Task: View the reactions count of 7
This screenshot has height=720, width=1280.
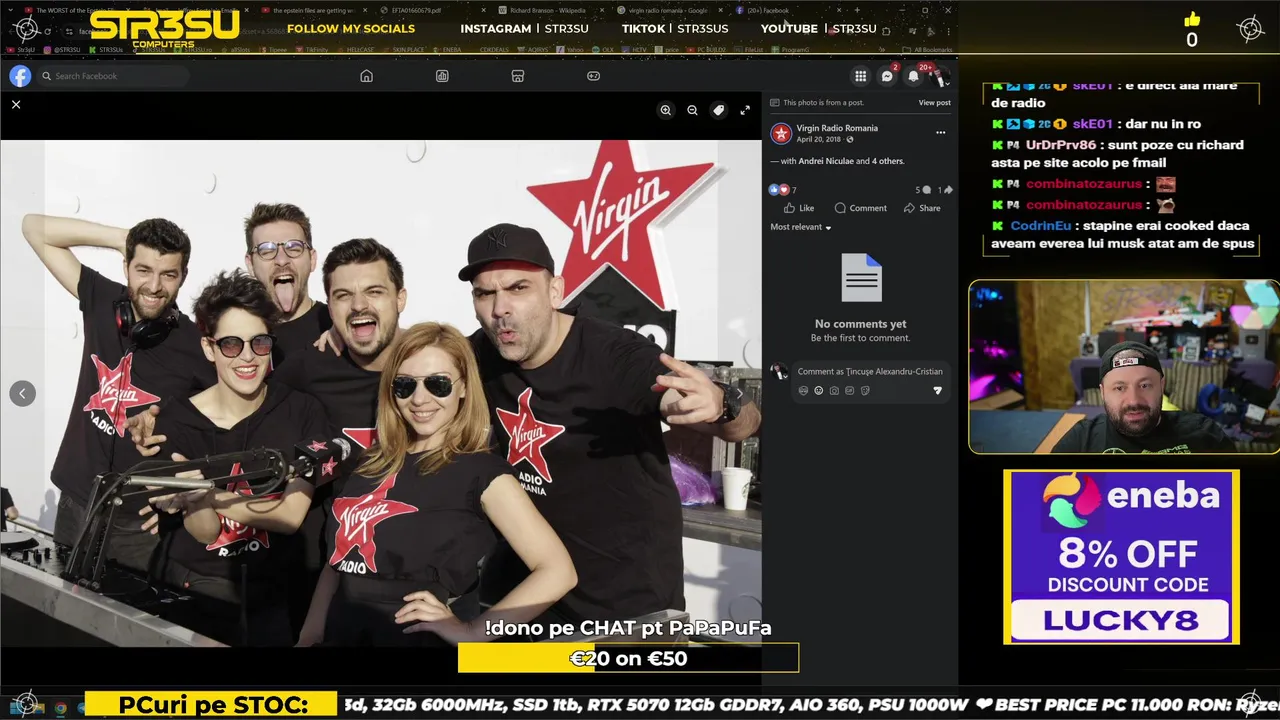Action: click(x=783, y=189)
